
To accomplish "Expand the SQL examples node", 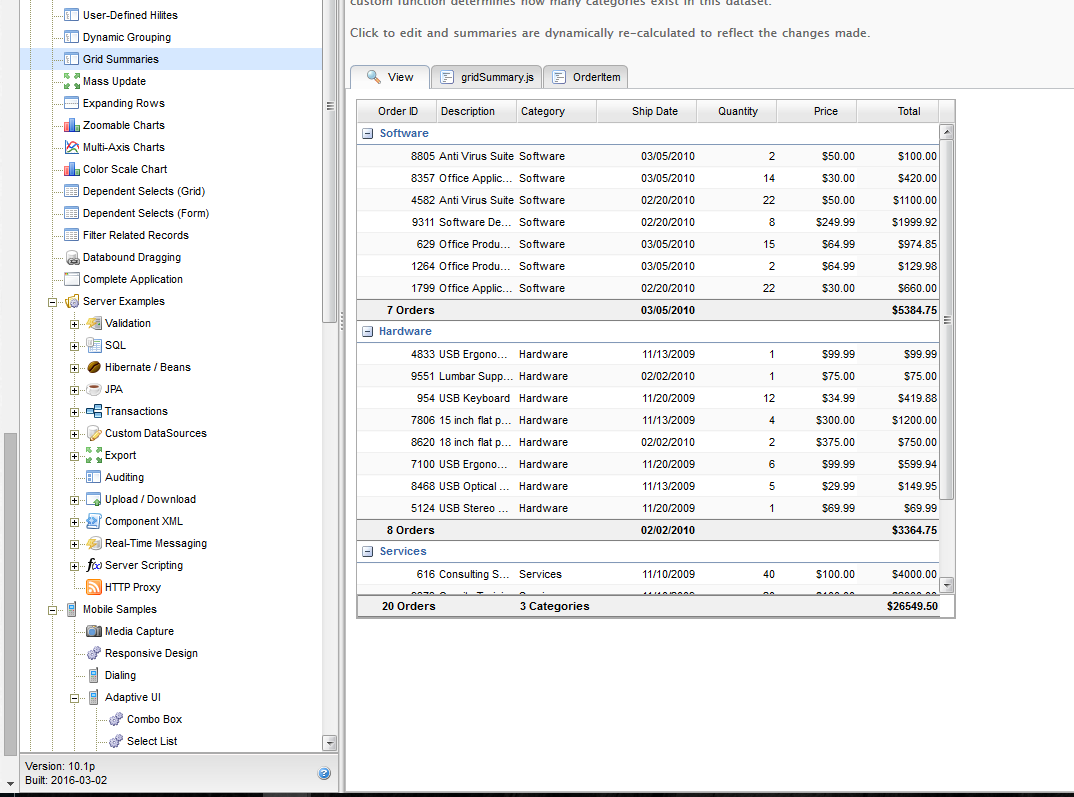I will tap(74, 346).
